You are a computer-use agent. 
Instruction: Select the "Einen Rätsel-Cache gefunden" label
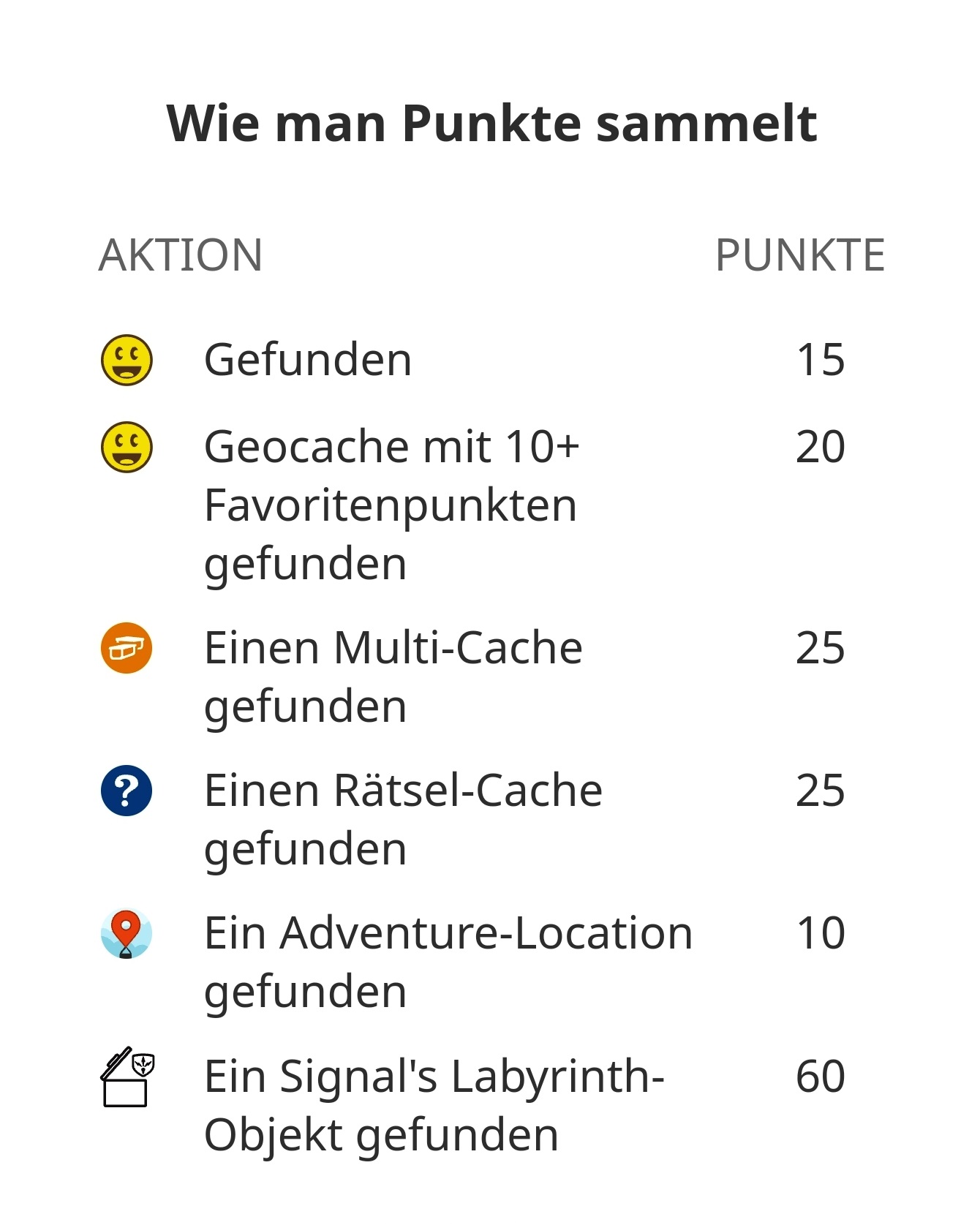pos(403,819)
